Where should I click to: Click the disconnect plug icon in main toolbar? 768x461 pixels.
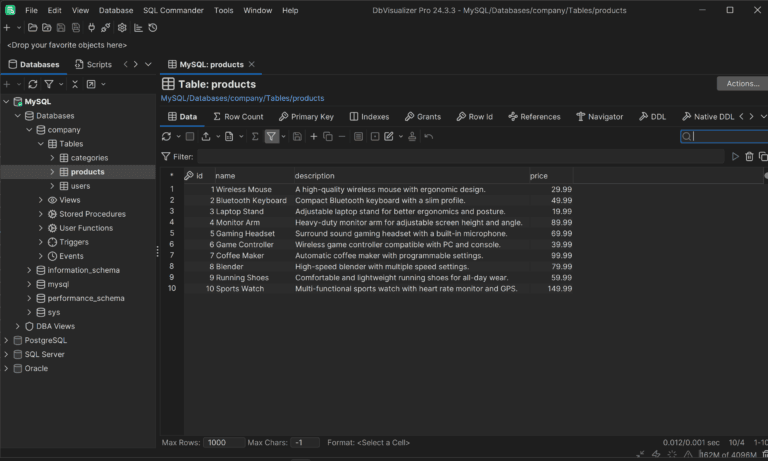105,28
